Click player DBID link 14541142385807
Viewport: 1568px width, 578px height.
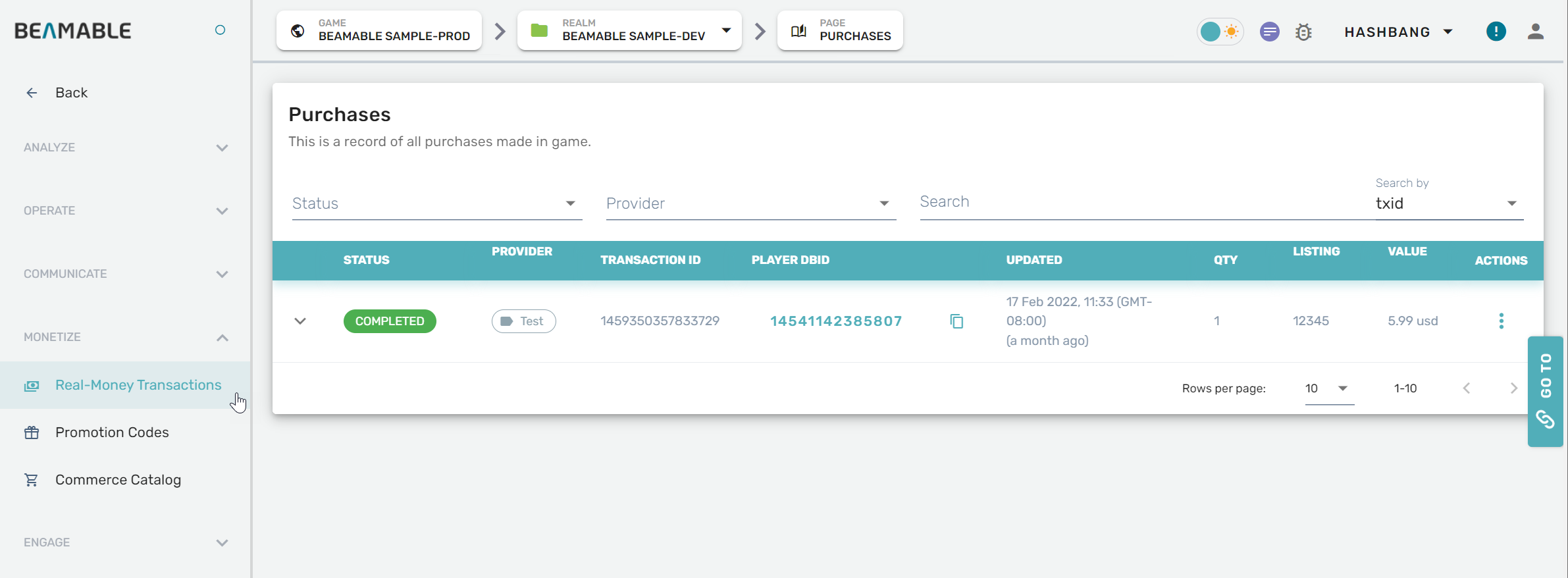click(x=836, y=321)
